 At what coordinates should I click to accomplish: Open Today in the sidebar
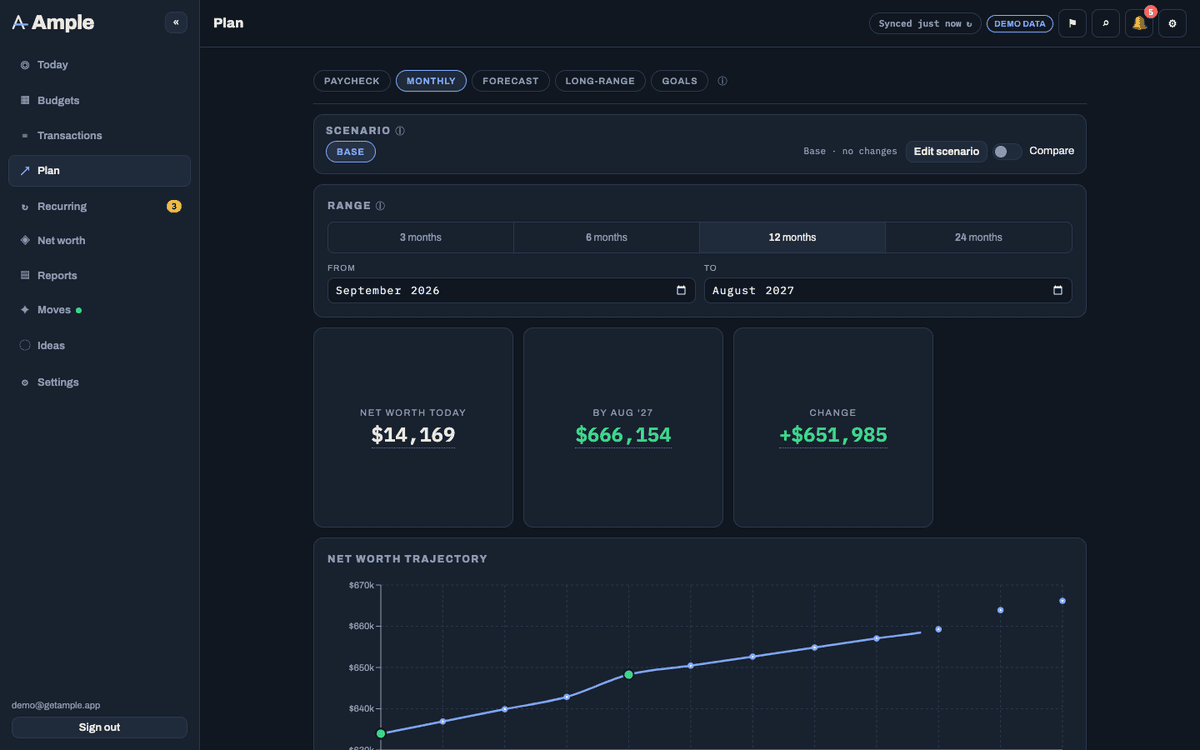tap(99, 65)
